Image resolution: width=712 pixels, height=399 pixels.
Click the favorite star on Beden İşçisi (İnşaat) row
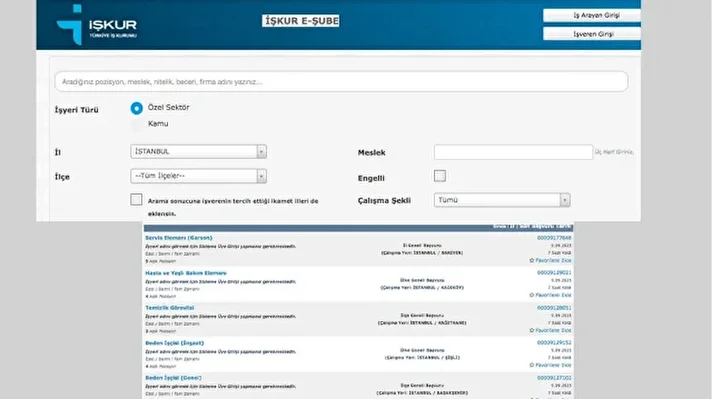point(532,365)
